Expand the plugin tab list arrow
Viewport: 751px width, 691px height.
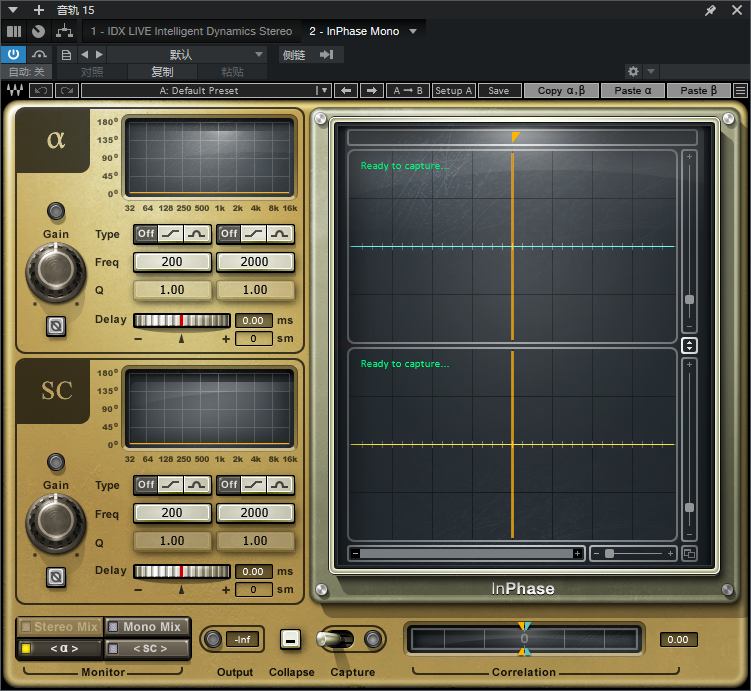(413, 32)
